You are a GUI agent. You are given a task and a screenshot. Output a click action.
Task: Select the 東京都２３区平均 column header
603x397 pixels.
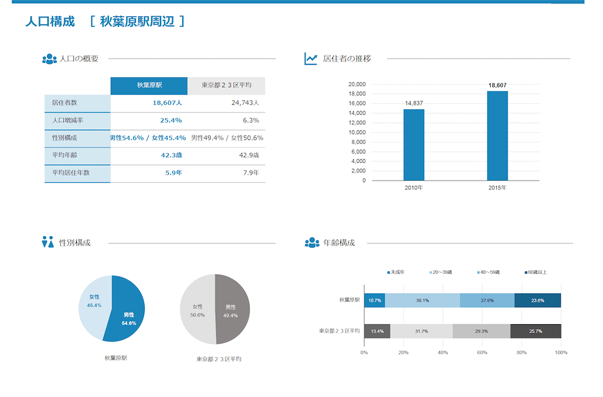coord(227,85)
